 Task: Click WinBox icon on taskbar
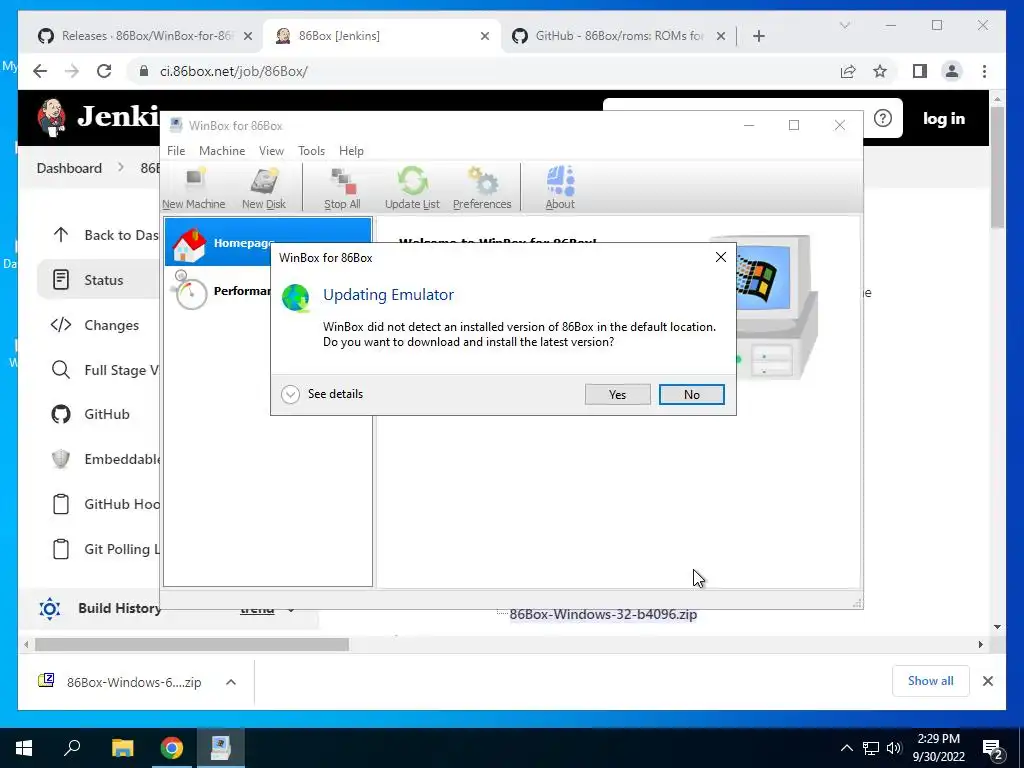click(x=221, y=748)
